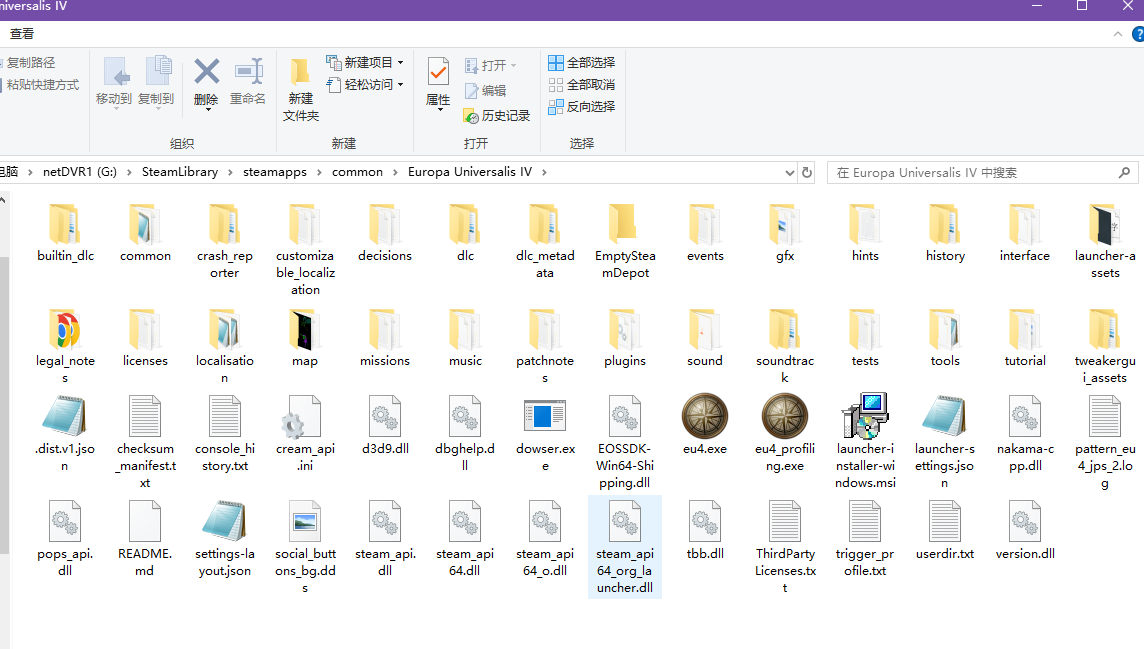Screen dimensions: 1144x649
Task: Refresh the current folder view
Action: 808,172
